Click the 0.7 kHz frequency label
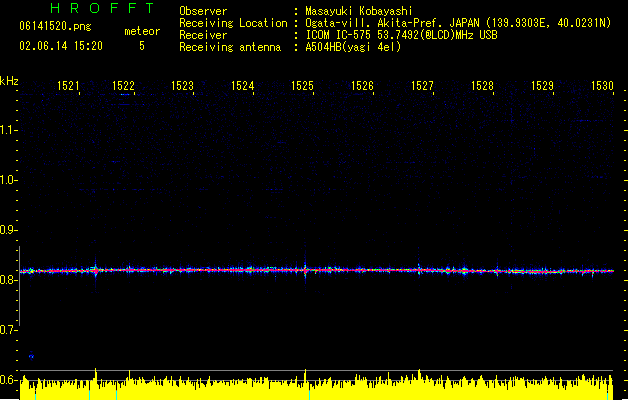The height and width of the screenshot is (400, 629). tap(8, 330)
